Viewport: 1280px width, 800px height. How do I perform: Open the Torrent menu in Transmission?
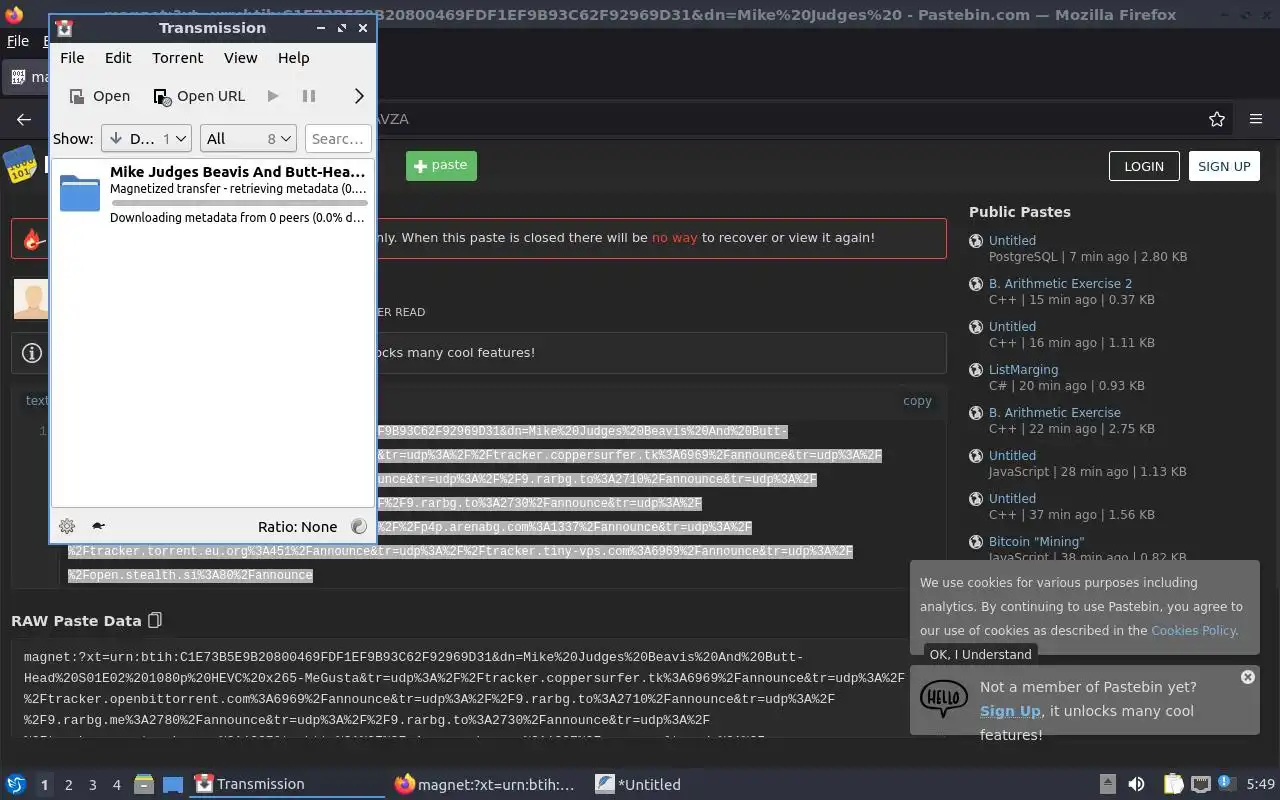(177, 58)
